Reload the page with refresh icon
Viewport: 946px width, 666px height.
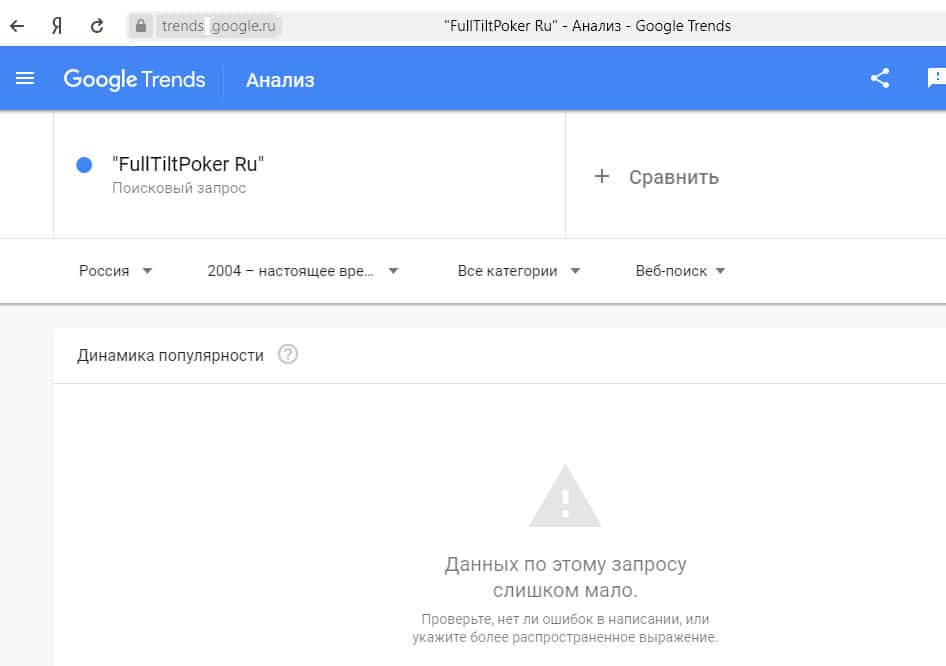(97, 26)
